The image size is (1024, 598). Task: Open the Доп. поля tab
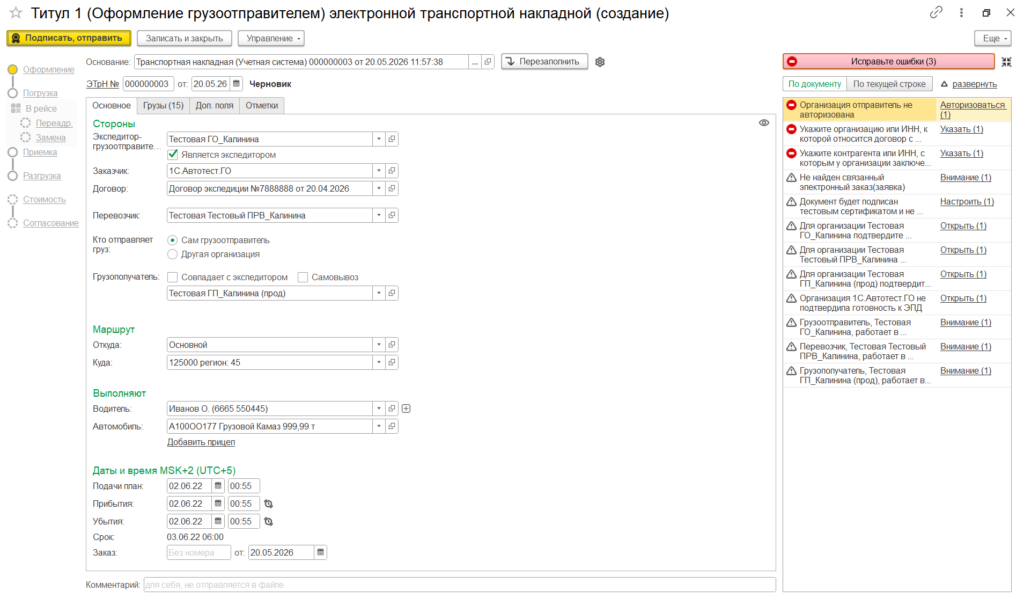pos(214,106)
